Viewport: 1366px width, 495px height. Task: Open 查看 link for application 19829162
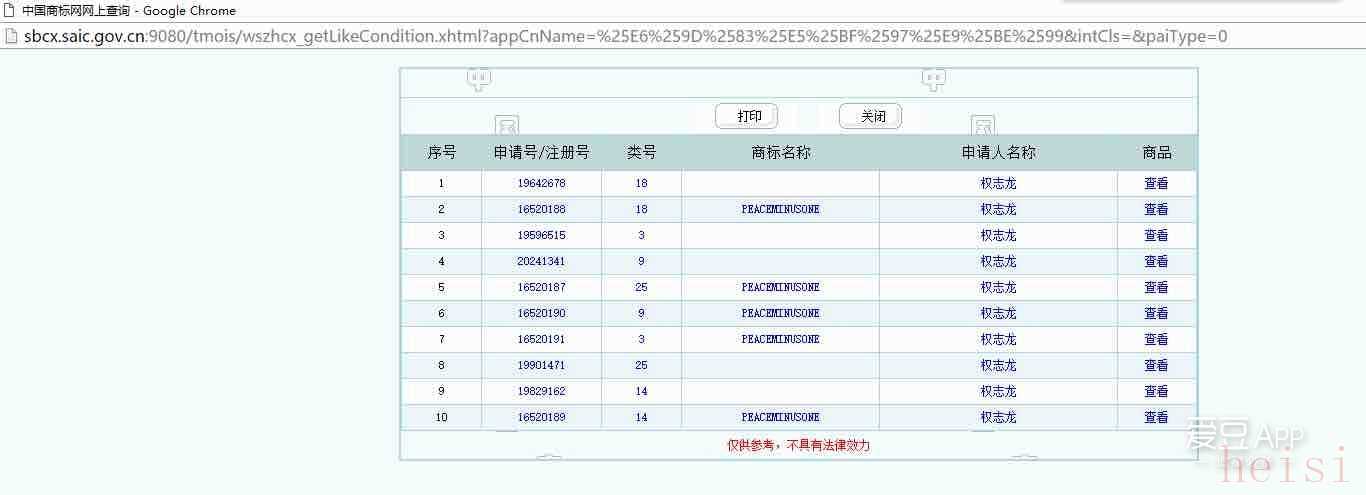click(x=1156, y=392)
